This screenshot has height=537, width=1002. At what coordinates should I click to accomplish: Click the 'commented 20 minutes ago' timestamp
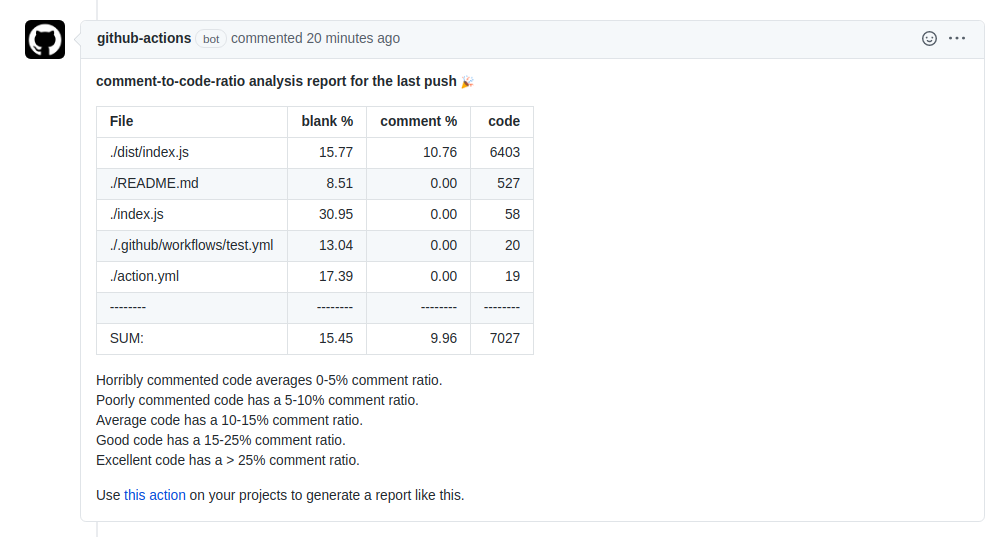315,38
